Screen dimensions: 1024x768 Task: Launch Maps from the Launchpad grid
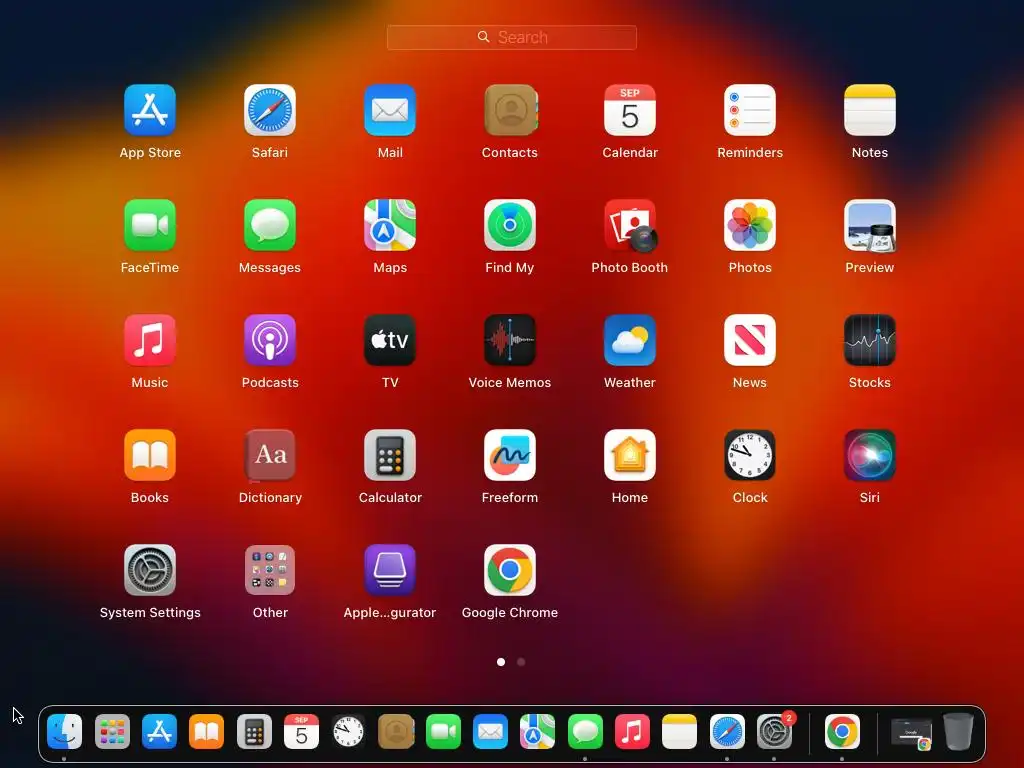point(390,225)
